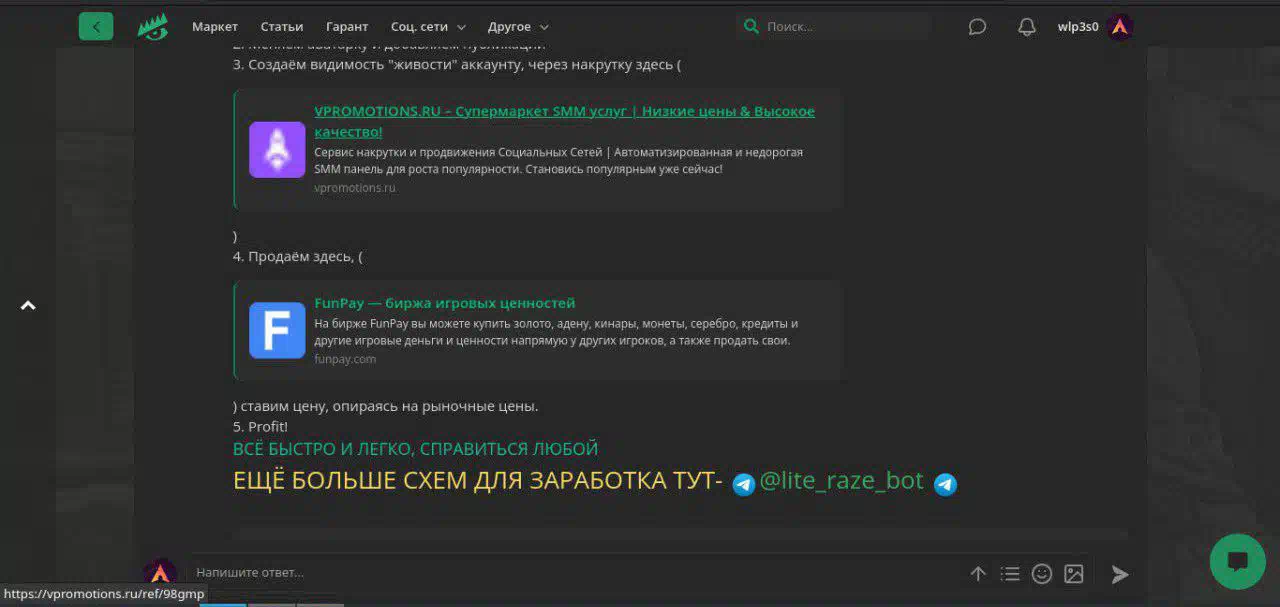Open the messages chat bubble icon
Image resolution: width=1280 pixels, height=607 pixels.
point(977,27)
